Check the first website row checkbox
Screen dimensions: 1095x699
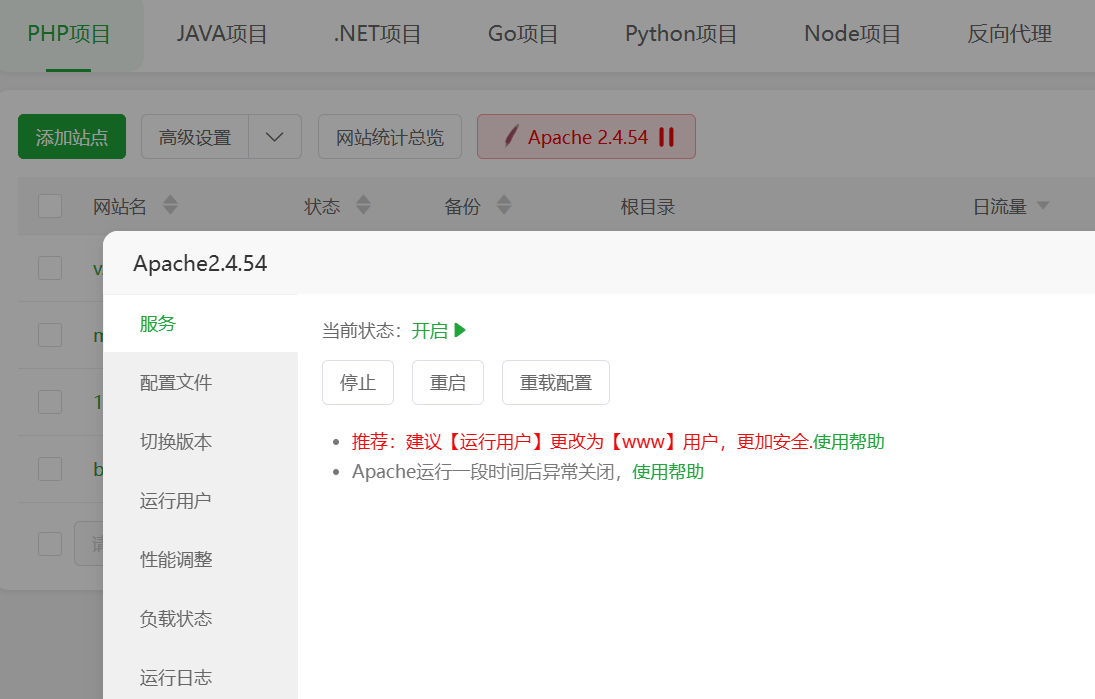coord(49,267)
